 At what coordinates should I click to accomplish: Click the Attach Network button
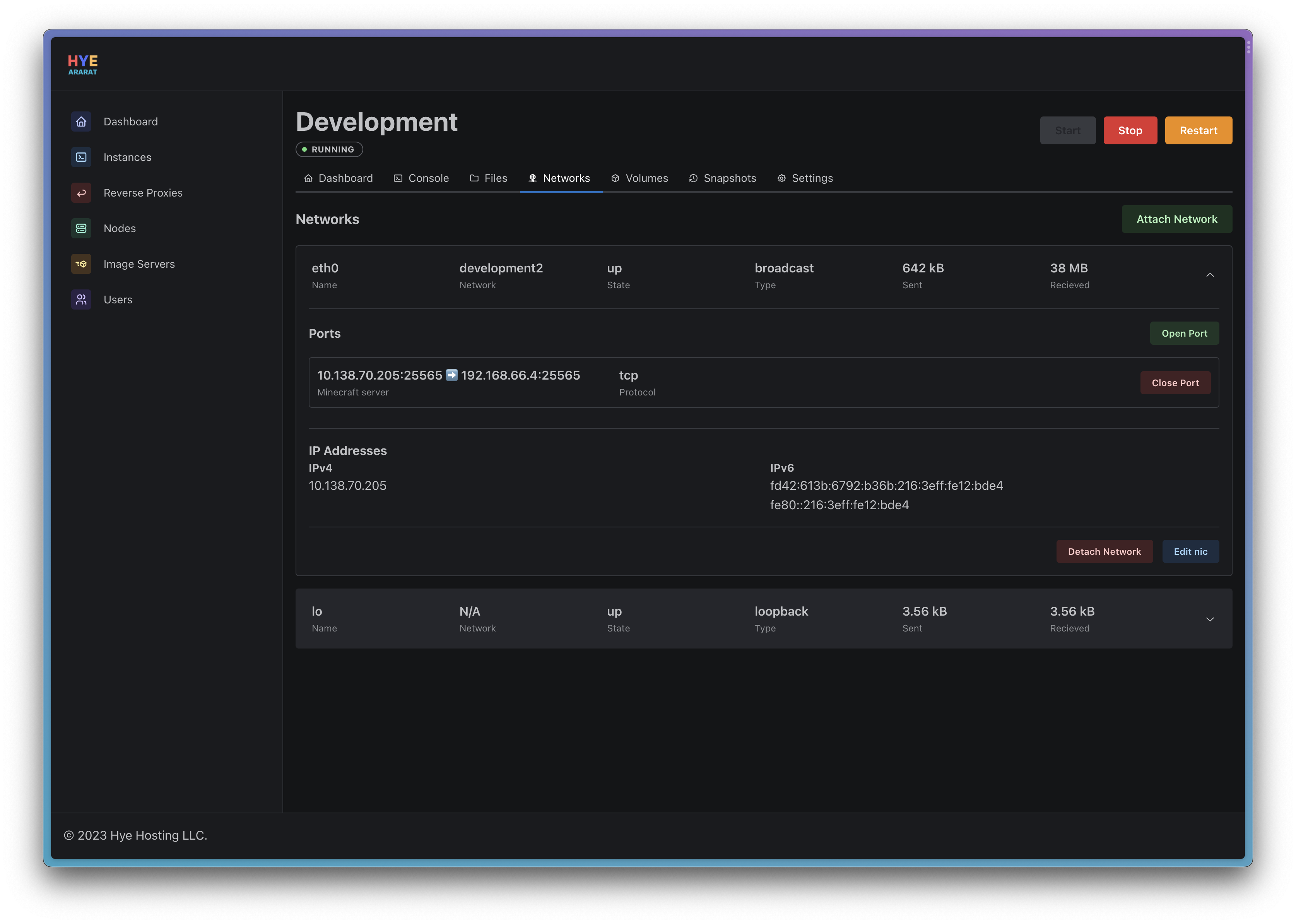click(1176, 219)
